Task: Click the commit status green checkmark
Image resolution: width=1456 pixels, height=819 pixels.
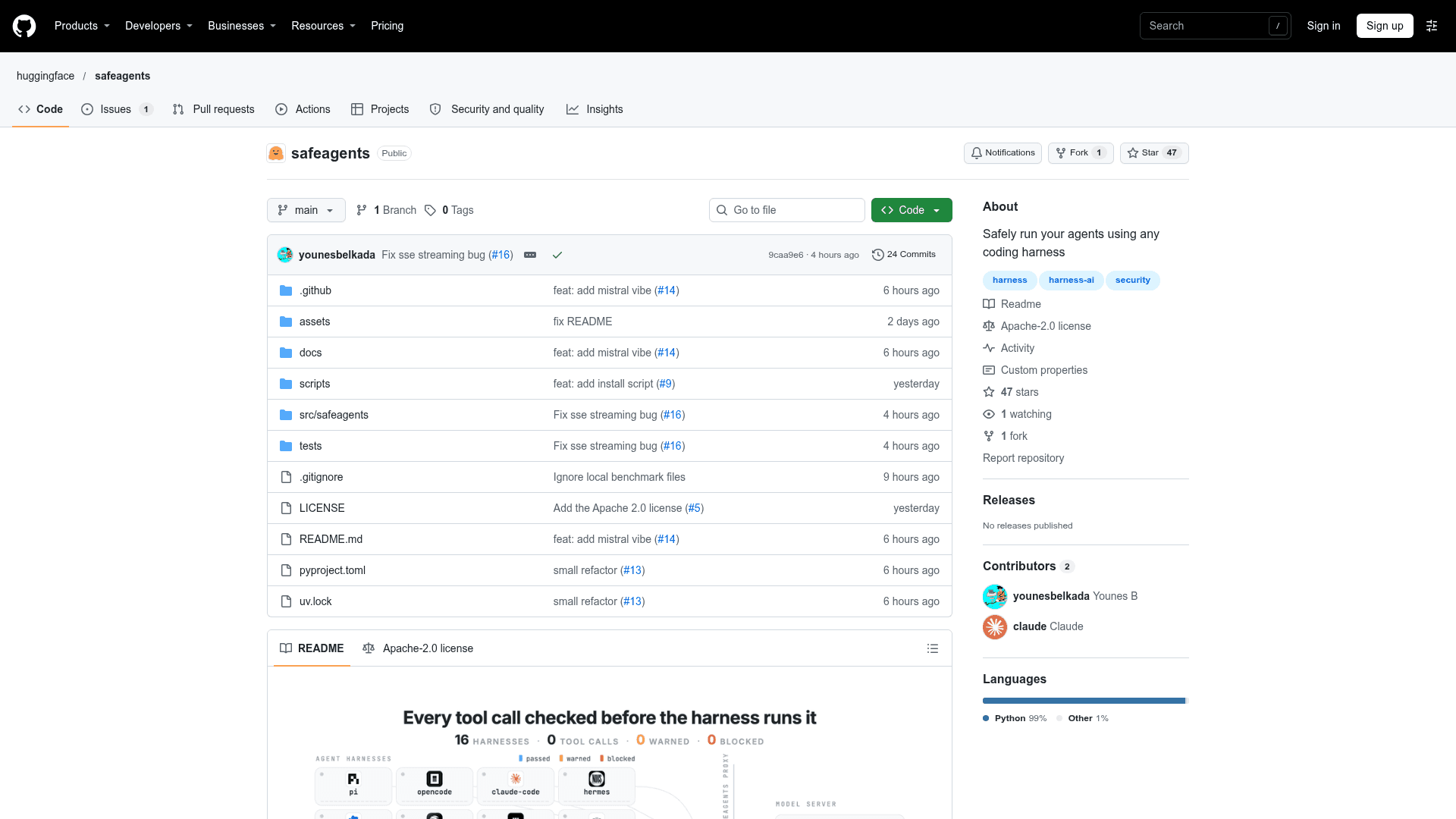Action: (x=557, y=255)
